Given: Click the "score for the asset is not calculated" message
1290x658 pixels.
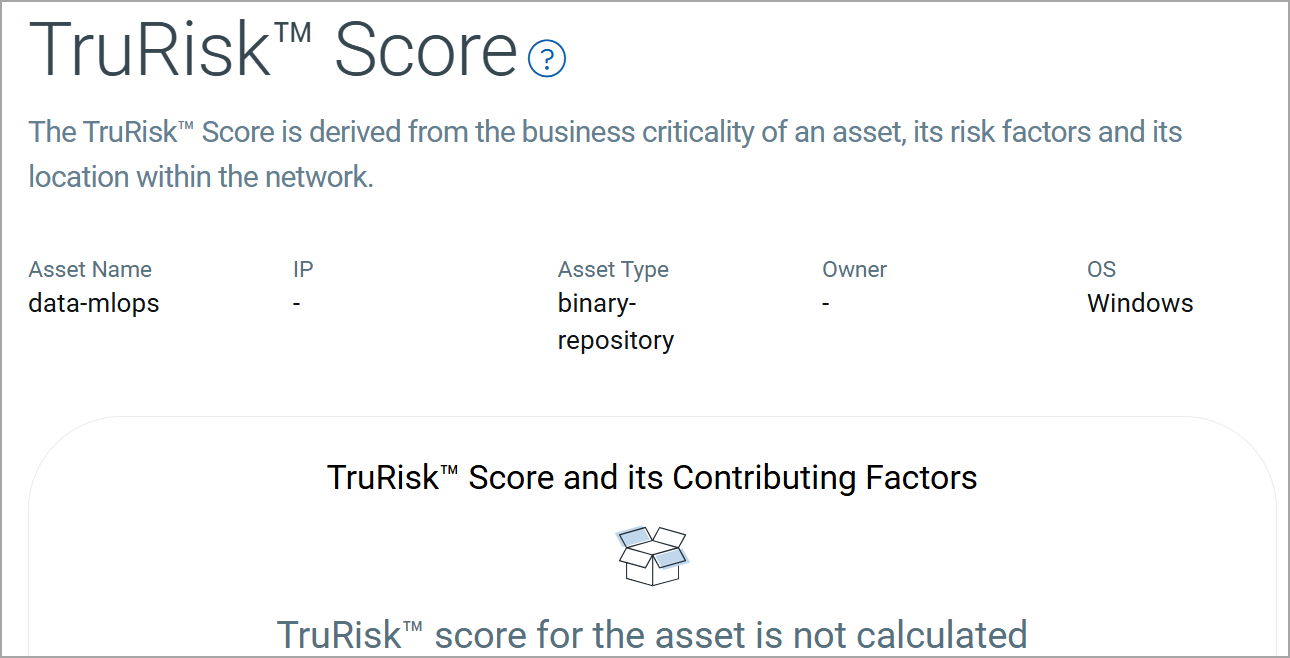Looking at the screenshot, I should pos(652,634).
